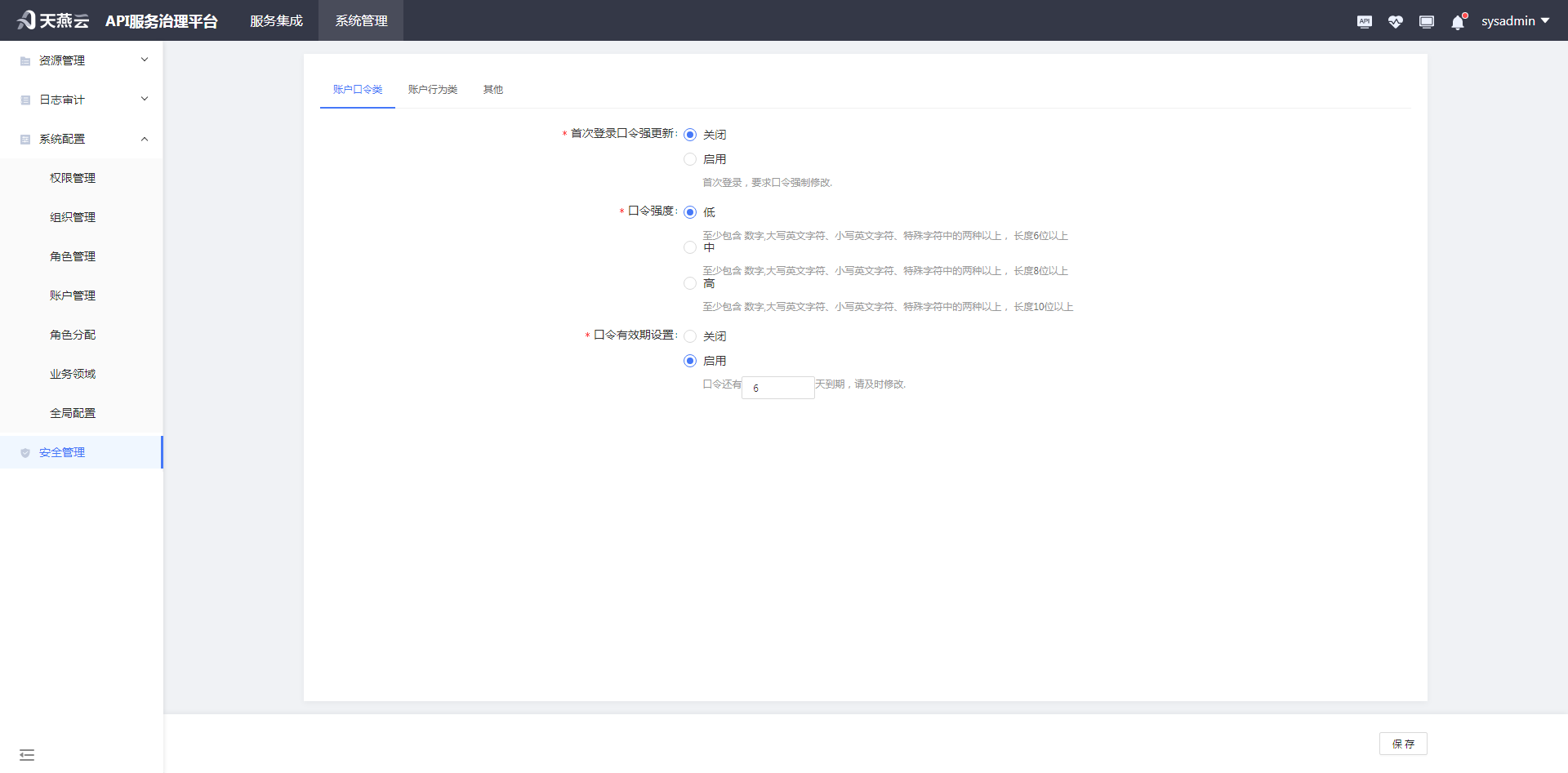Open the 服务集成 top menu
1568x773 pixels.
(x=276, y=21)
